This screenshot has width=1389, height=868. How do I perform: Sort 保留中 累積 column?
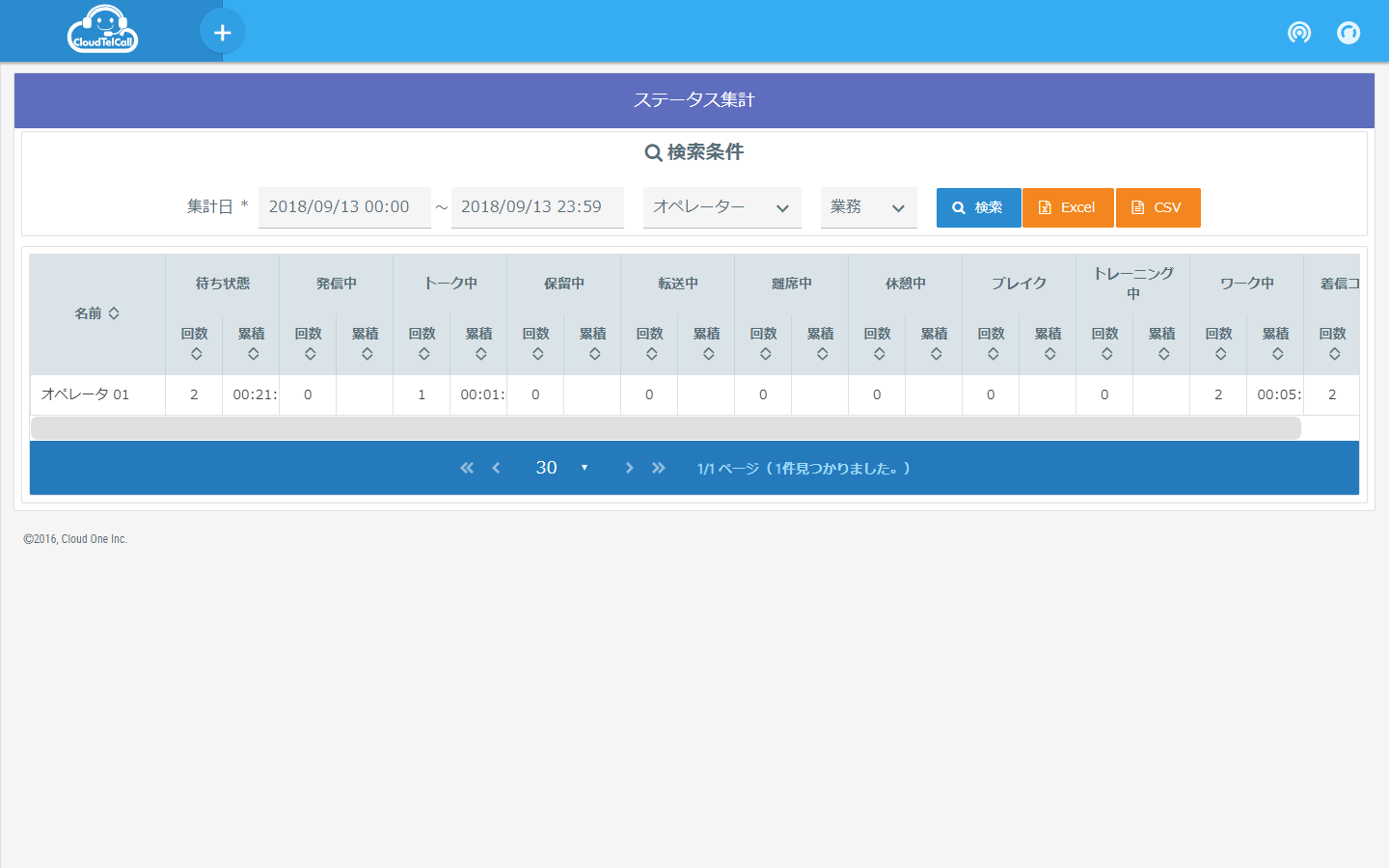pos(592,343)
